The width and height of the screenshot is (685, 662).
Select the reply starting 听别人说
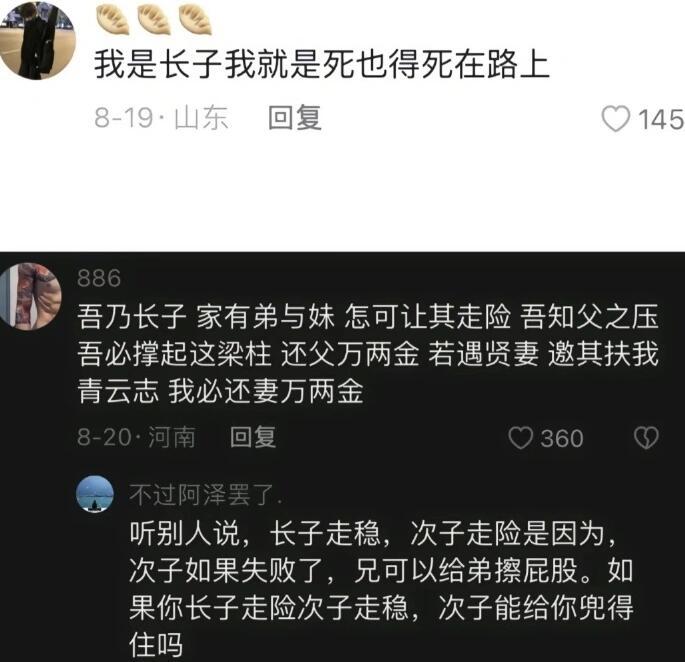pos(381,589)
